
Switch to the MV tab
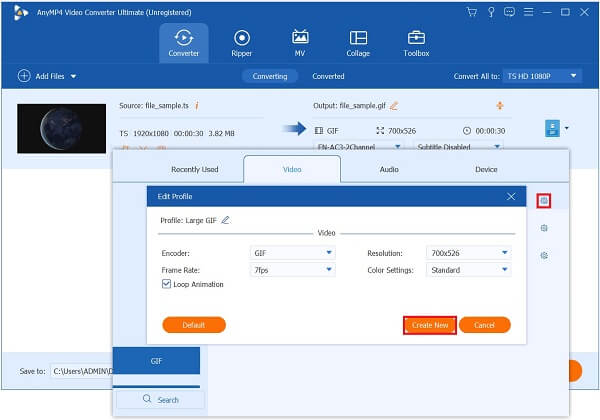tap(300, 43)
